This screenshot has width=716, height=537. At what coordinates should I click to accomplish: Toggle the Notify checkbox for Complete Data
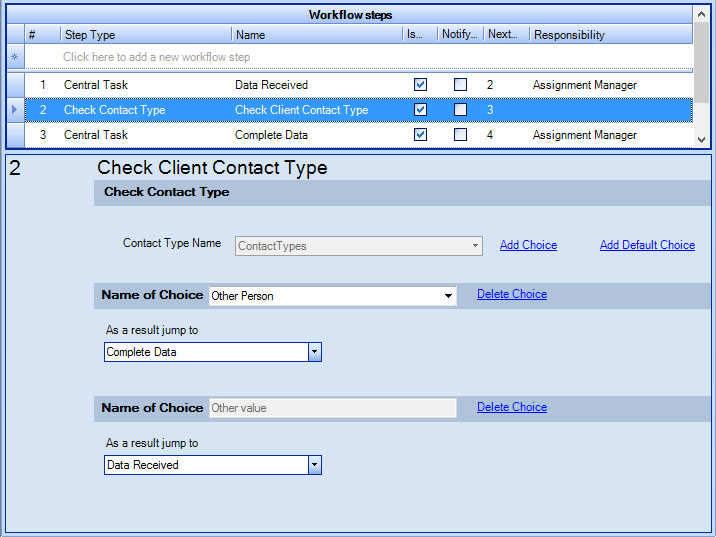click(x=460, y=135)
